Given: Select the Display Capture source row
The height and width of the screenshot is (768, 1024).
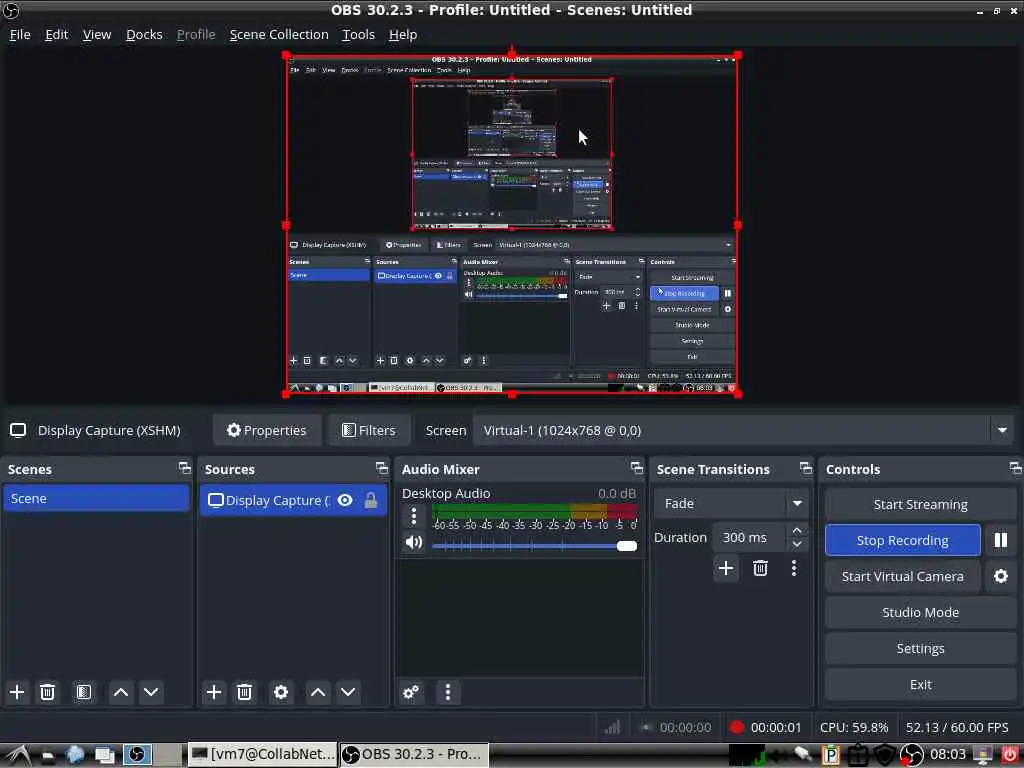Looking at the screenshot, I should point(293,500).
